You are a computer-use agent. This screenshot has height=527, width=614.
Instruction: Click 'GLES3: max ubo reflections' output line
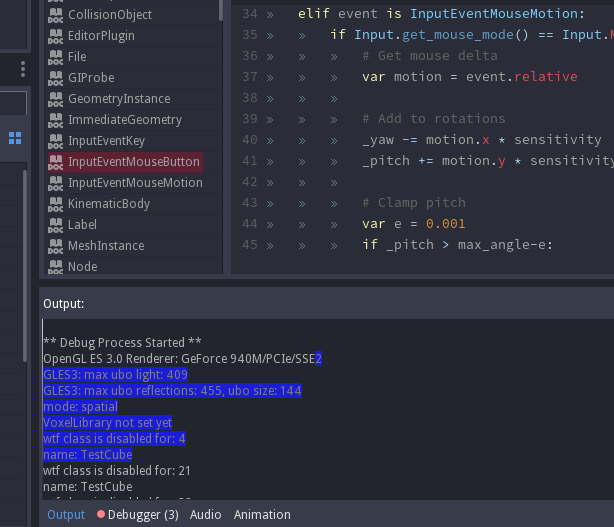pyautogui.click(x=172, y=391)
